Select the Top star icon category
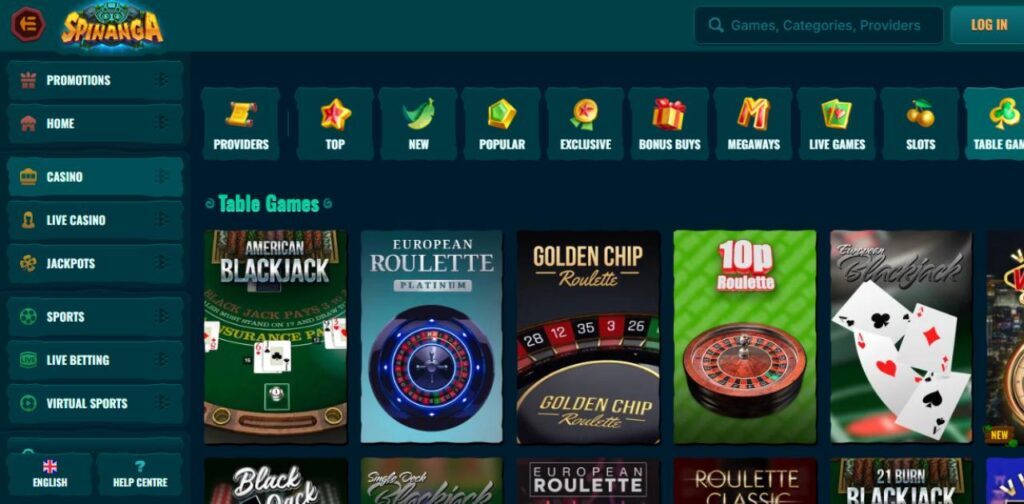Viewport: 1024px width, 504px height. 335,124
